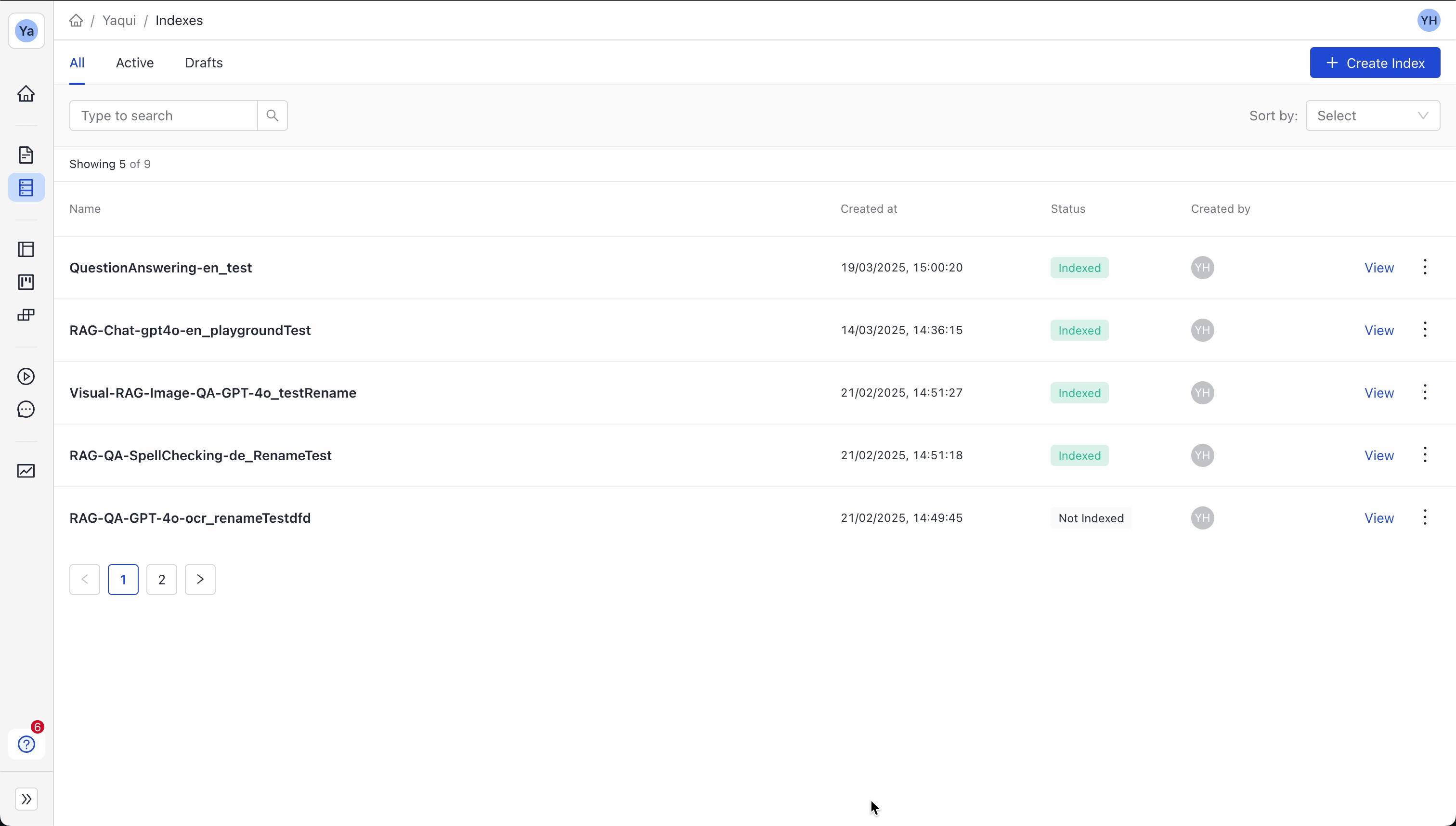Click Yaqui in the breadcrumb
Viewport: 1456px width, 826px height.
click(x=119, y=20)
